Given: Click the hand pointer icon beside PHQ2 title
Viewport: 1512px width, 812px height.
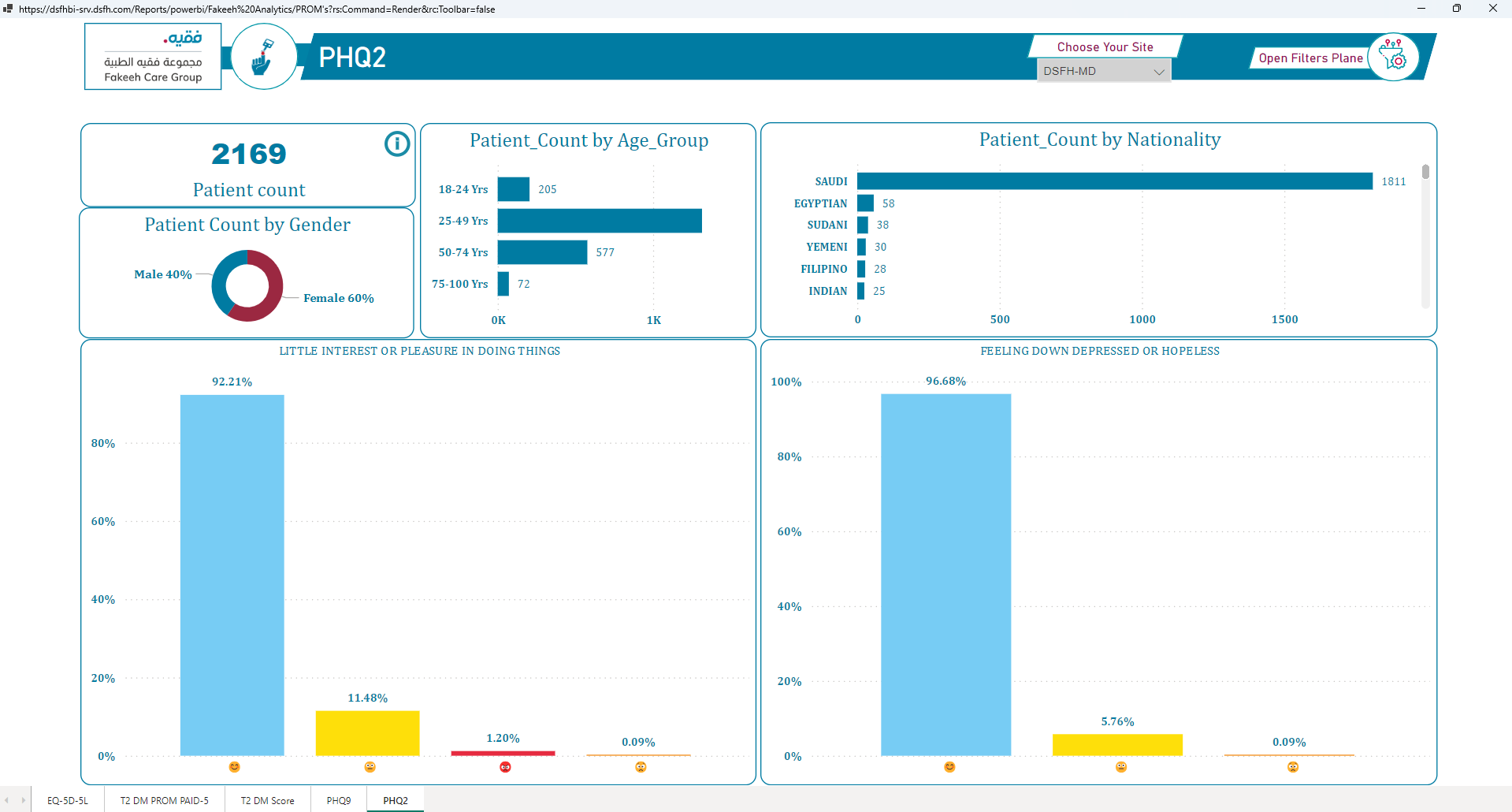Looking at the screenshot, I should pyautogui.click(x=263, y=57).
